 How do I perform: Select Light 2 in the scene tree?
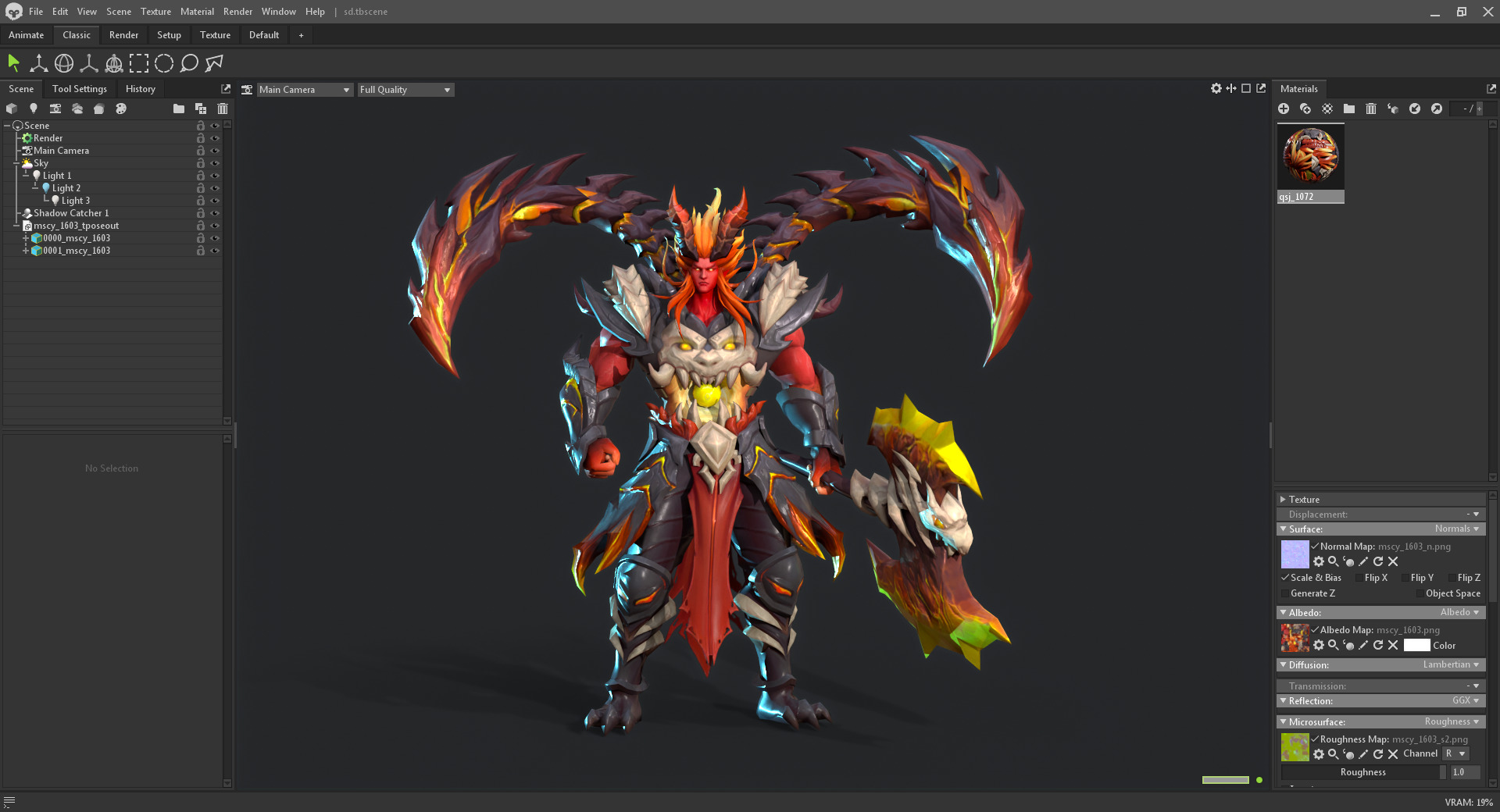point(66,188)
